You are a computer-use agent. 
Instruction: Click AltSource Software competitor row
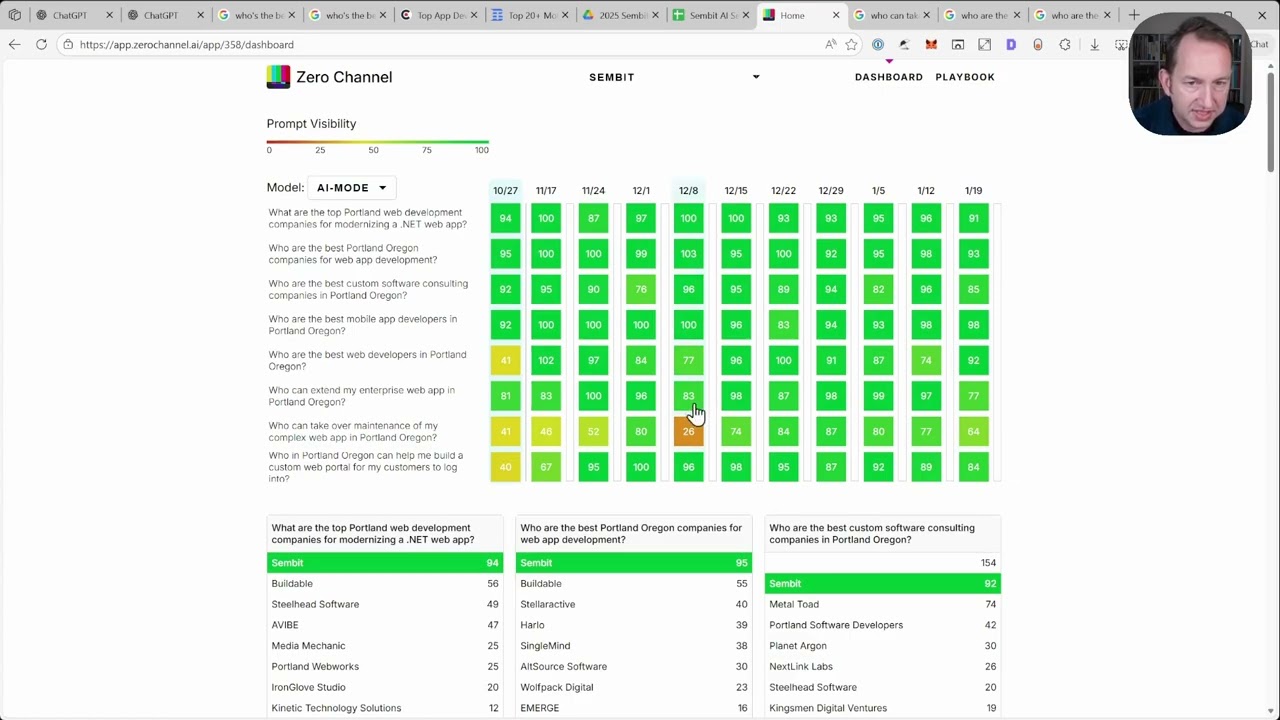coord(633,666)
